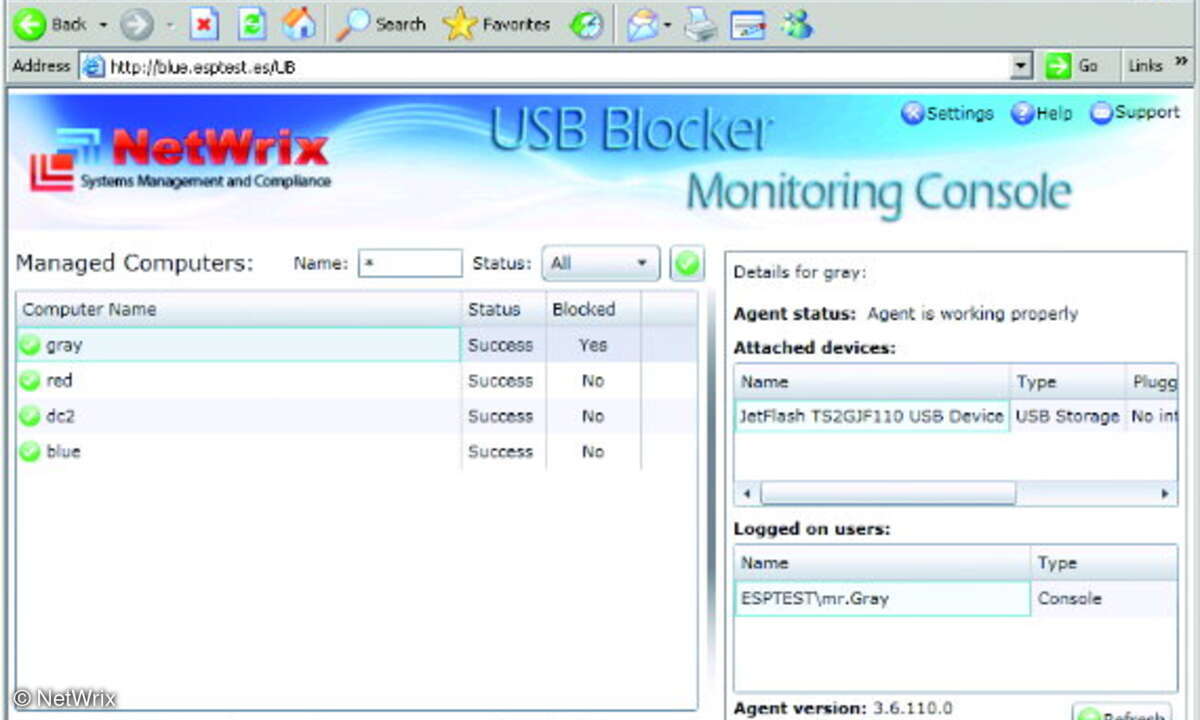Image resolution: width=1200 pixels, height=720 pixels.
Task: Sort by Blocked column header
Action: (592, 309)
